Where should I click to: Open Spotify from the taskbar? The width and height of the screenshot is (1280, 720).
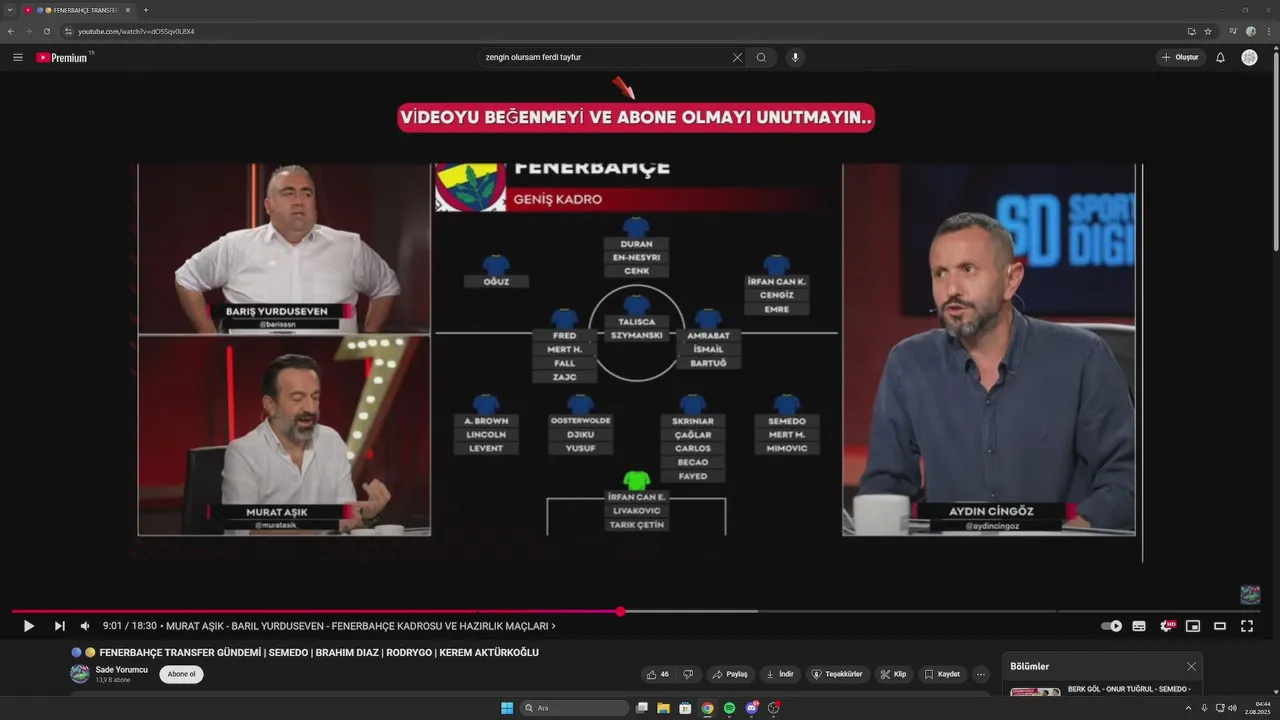729,708
